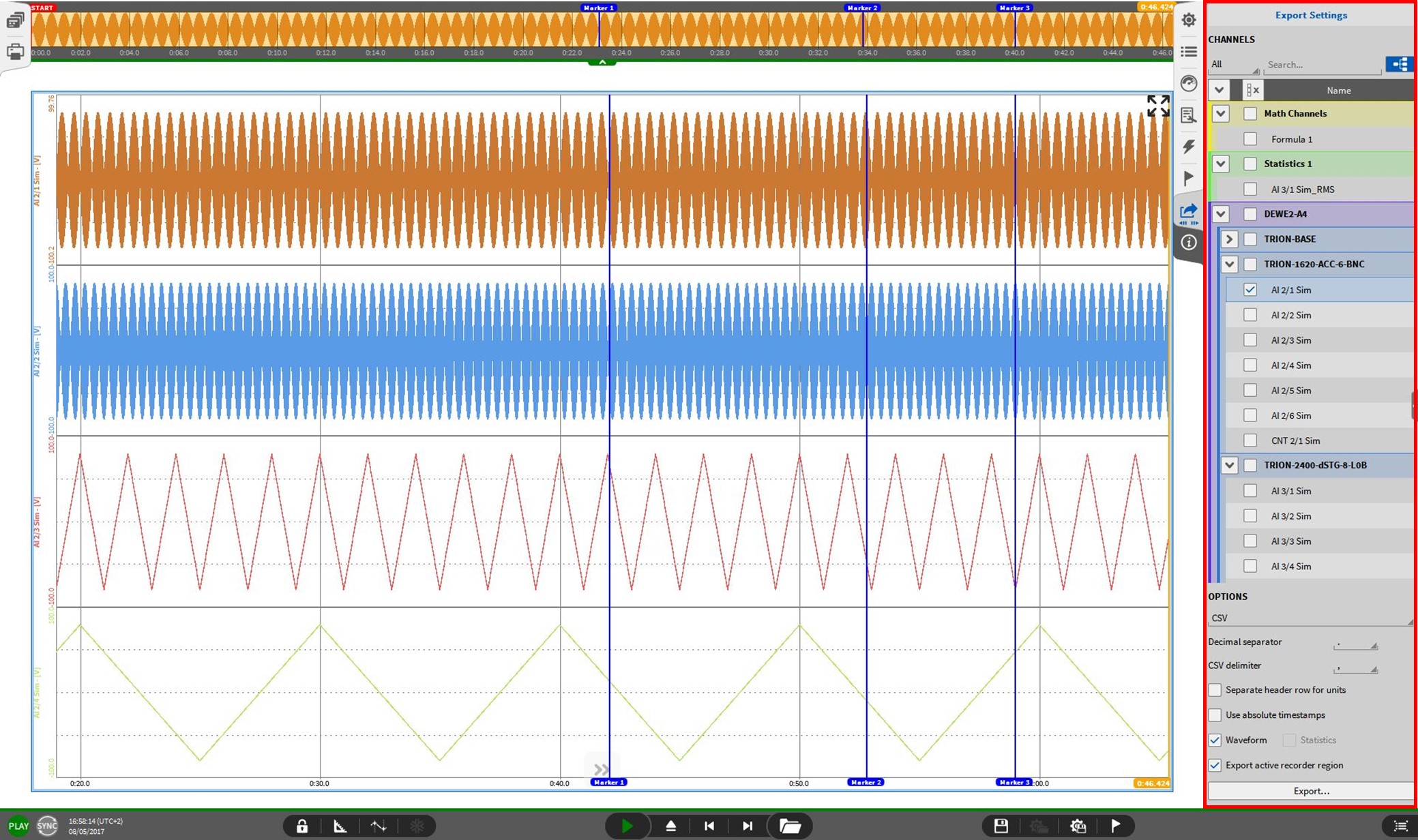Click the eject icon in transport bar
The height and width of the screenshot is (840, 1418).
pos(670,826)
